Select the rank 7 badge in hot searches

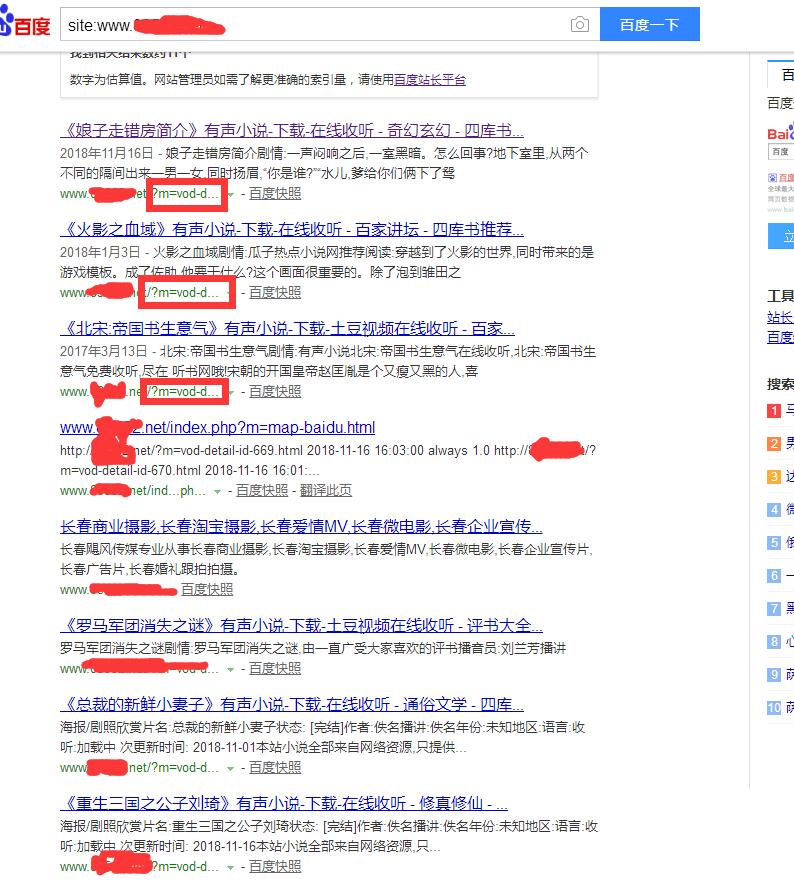[x=773, y=608]
